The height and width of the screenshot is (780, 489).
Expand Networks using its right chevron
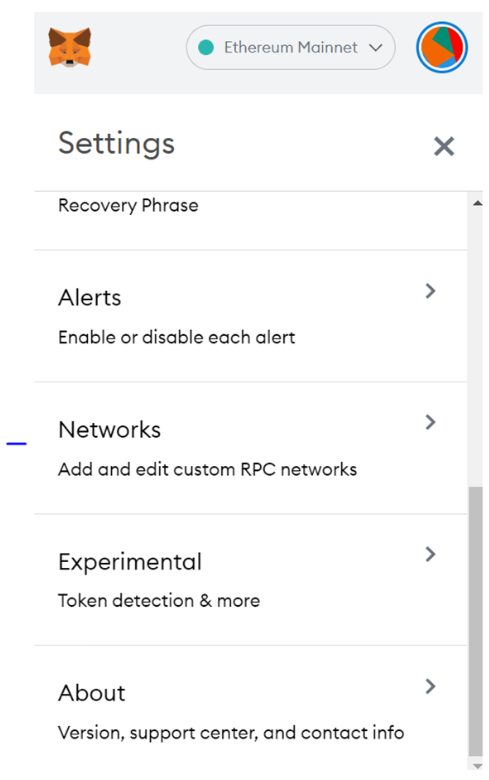430,422
